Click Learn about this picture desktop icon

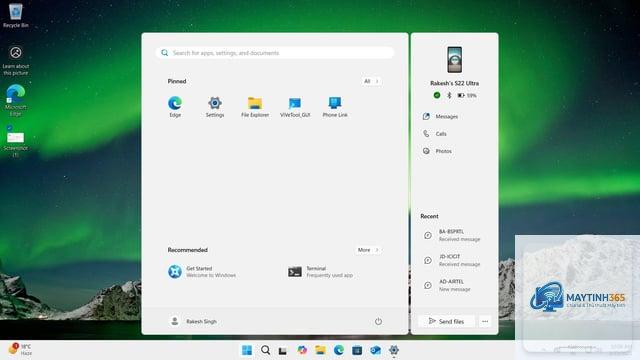[16, 60]
